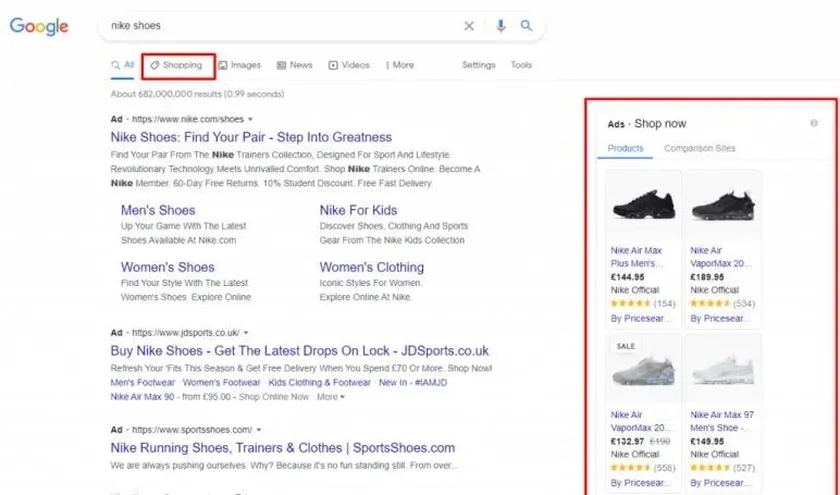Click the £149.95 price text

click(x=707, y=442)
